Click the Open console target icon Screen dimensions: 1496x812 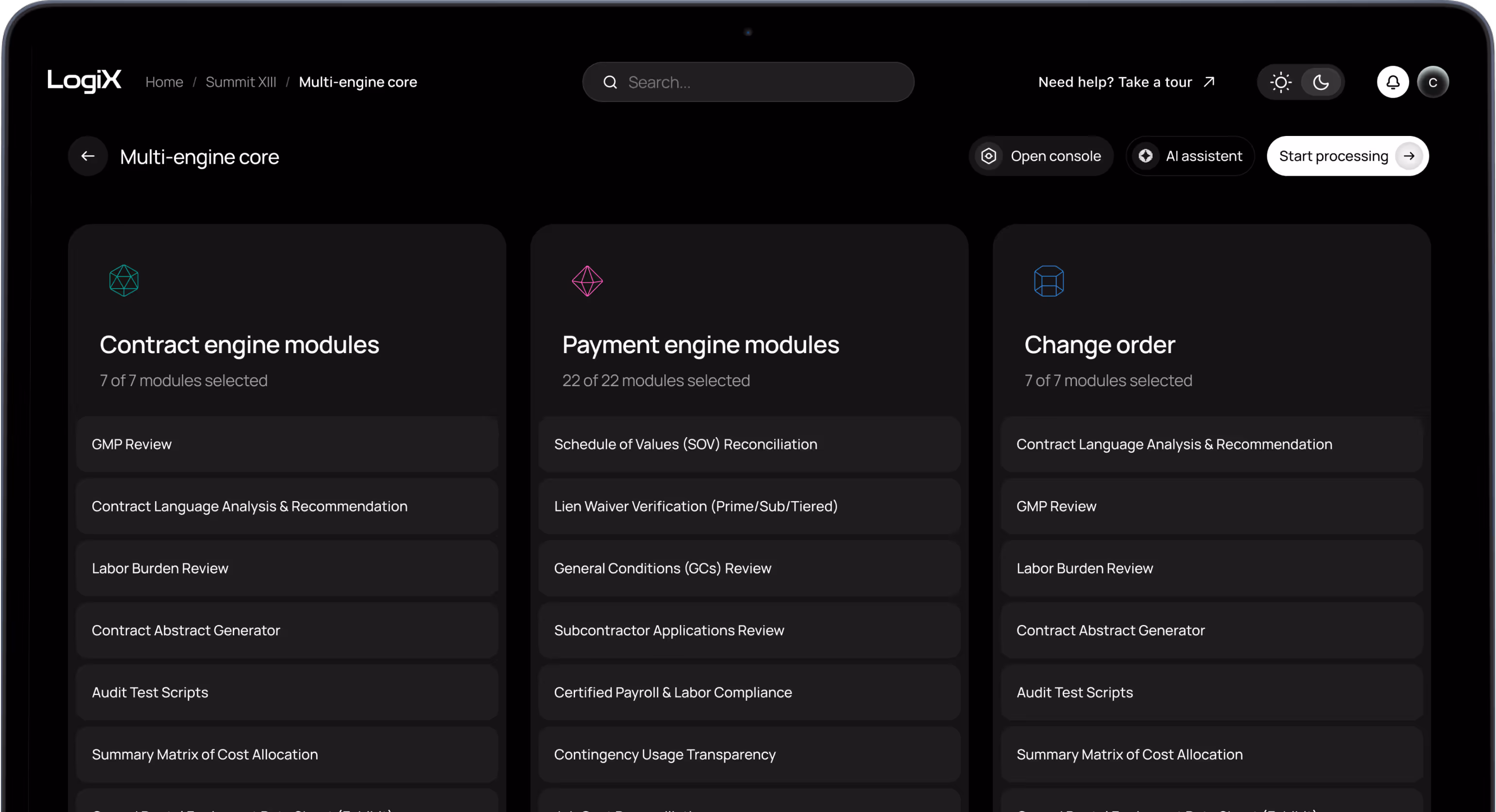coord(988,156)
